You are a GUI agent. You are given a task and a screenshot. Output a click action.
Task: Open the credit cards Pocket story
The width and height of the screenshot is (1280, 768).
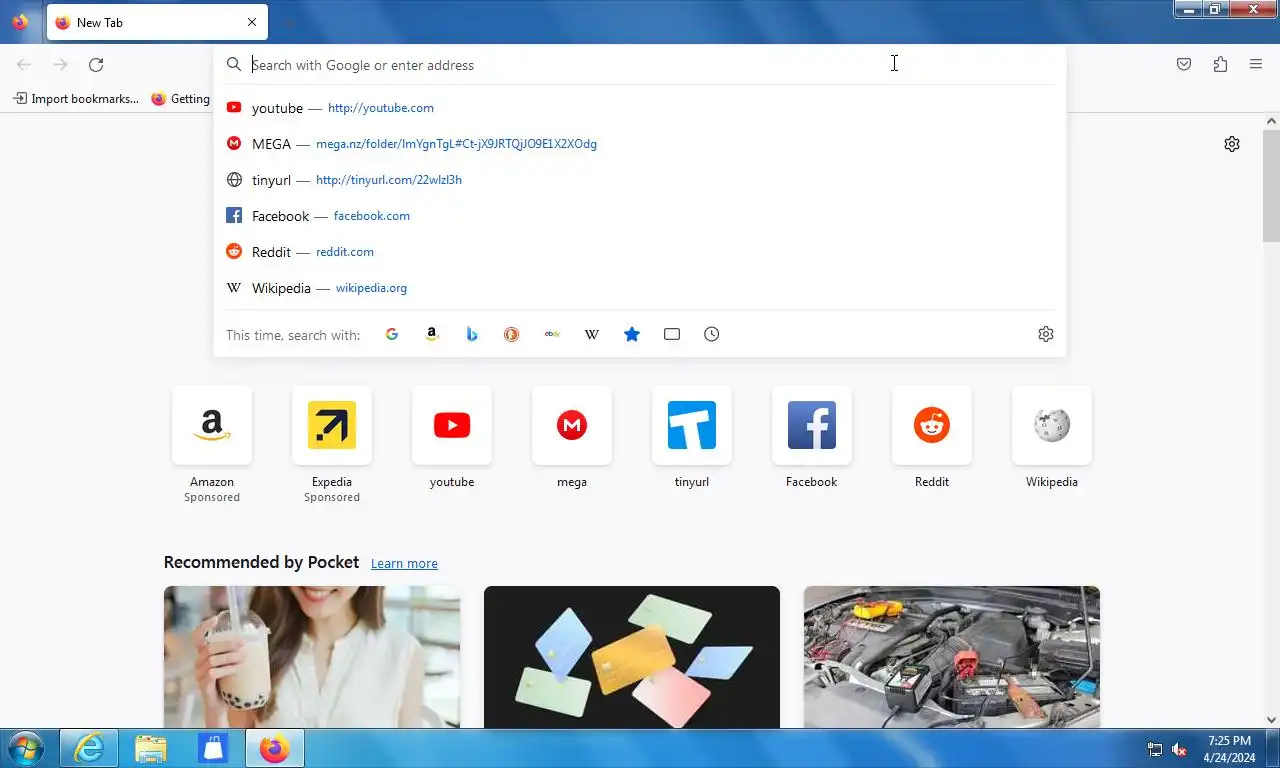(632, 657)
